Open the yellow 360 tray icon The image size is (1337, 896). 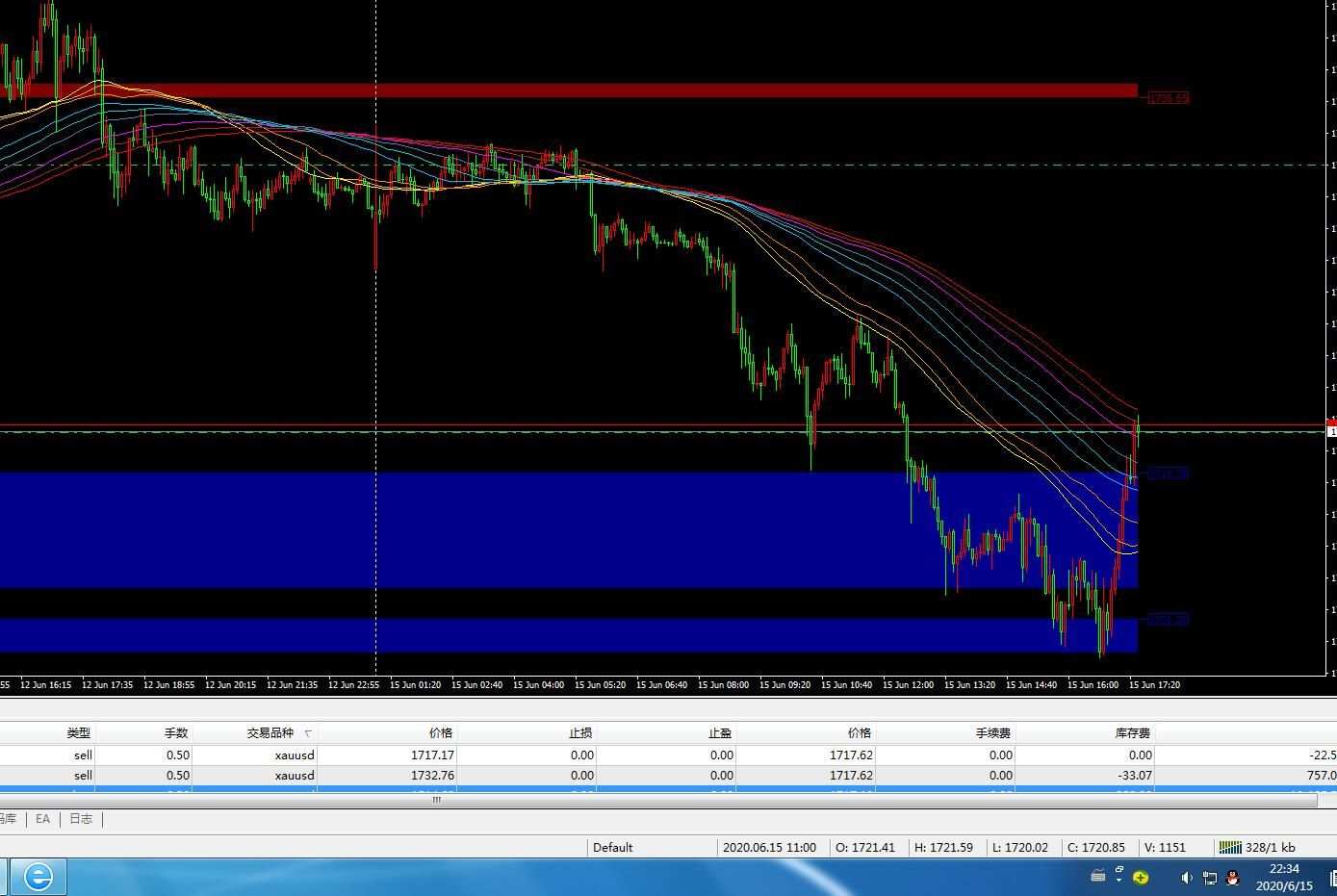(1141, 877)
